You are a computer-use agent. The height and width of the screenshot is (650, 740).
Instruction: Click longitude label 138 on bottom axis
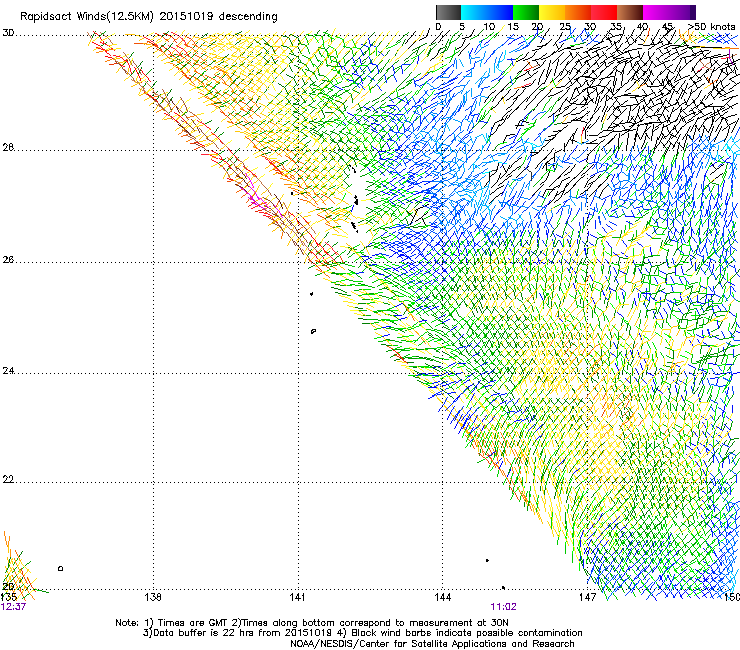click(x=152, y=598)
